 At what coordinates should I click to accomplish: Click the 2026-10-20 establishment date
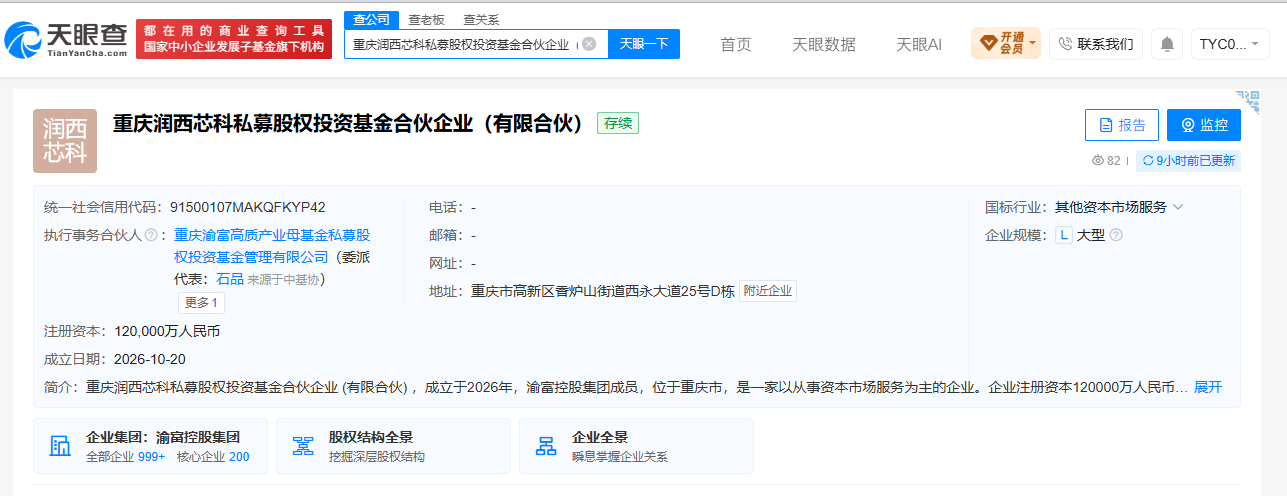point(150,359)
